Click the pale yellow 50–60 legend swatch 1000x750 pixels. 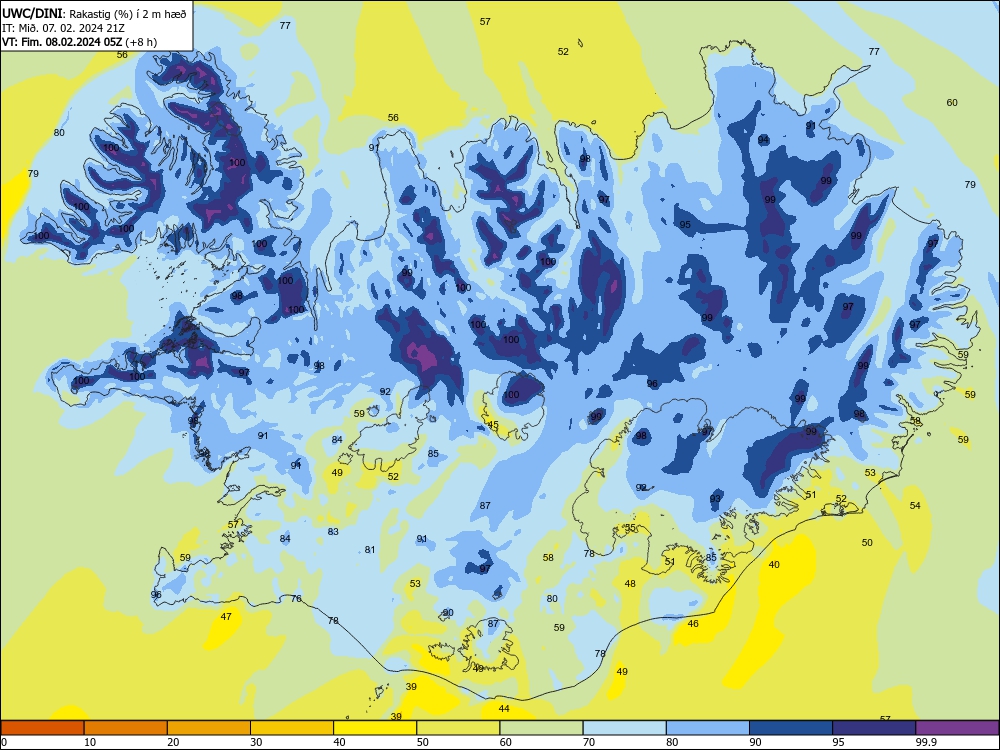coord(458,728)
